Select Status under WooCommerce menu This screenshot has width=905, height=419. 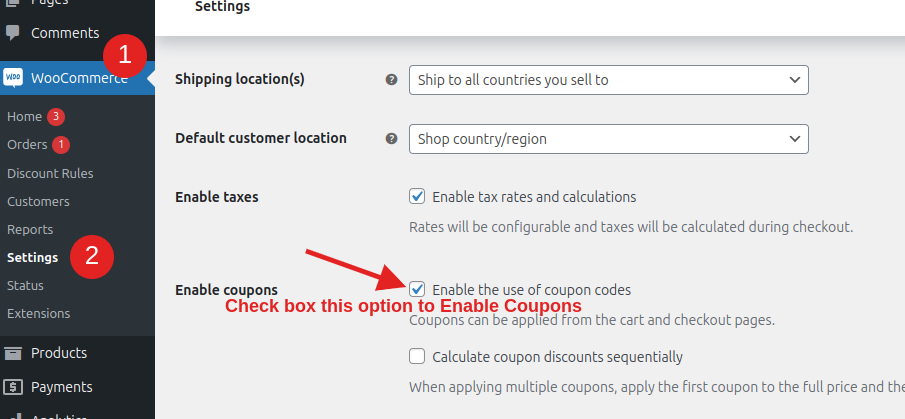click(x=25, y=285)
